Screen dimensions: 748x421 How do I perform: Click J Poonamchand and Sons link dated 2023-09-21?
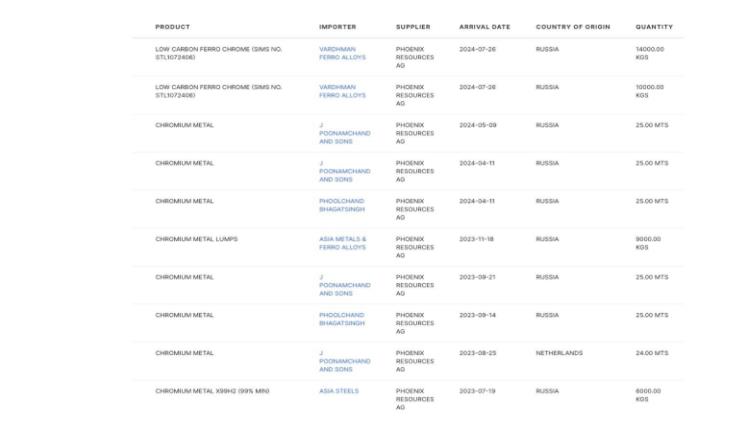point(344,286)
